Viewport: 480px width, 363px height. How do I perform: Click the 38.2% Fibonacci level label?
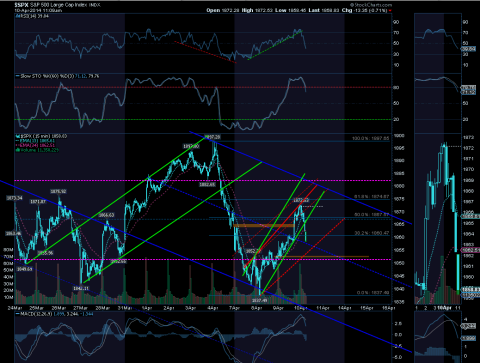(371, 233)
